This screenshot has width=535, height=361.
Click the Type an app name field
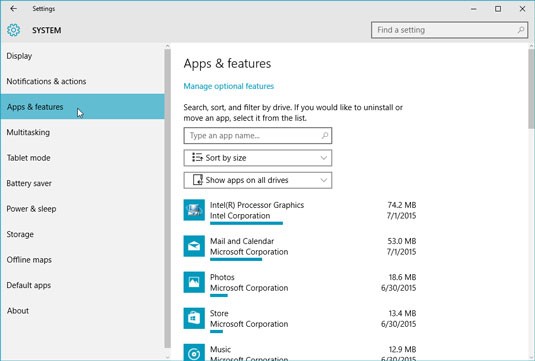click(x=258, y=135)
